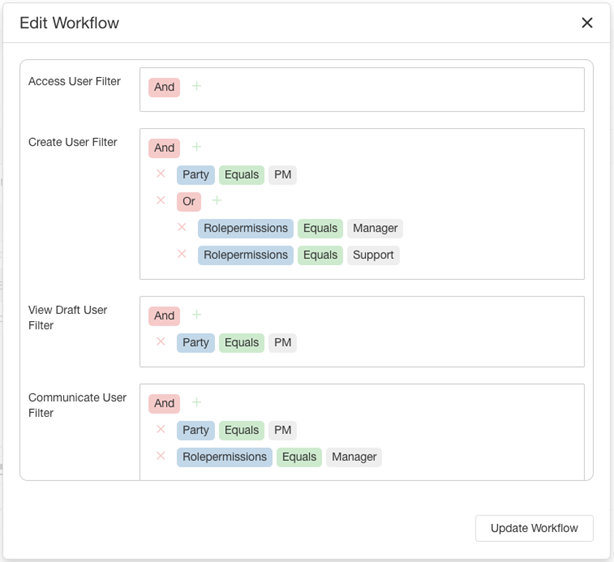Change the Party field in Communicate filter

point(196,430)
